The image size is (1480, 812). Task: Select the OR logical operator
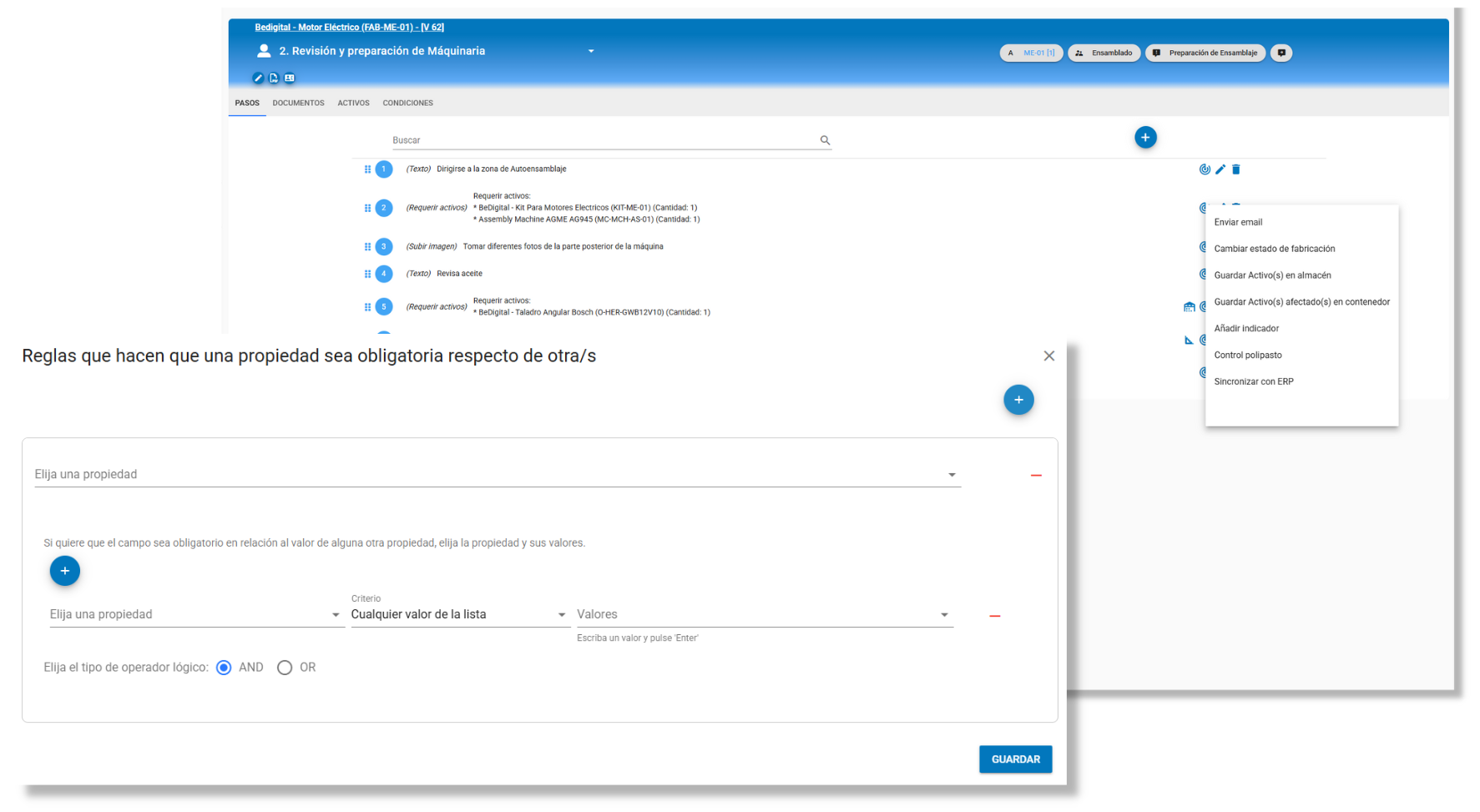point(285,668)
